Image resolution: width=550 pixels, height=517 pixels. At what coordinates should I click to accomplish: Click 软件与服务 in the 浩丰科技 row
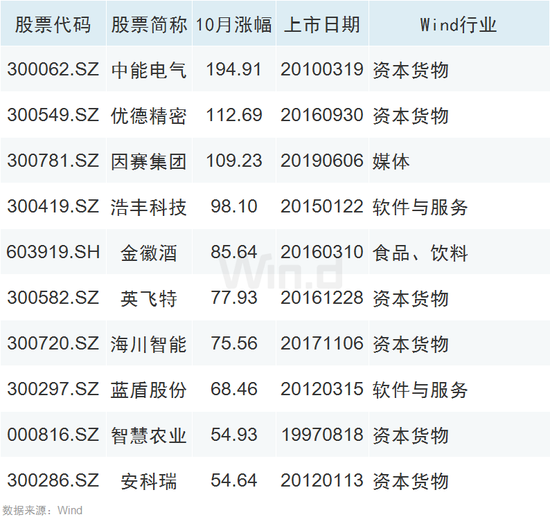(420, 207)
